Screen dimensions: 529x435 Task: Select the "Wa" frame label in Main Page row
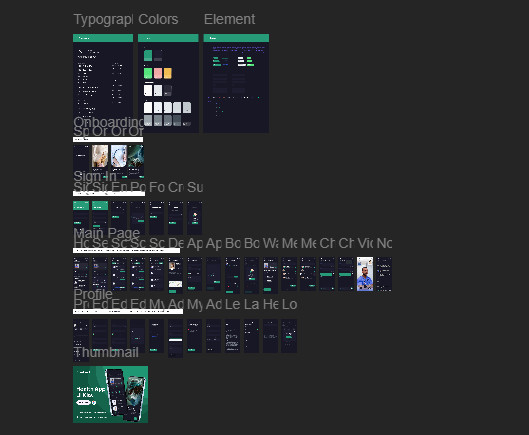point(271,243)
